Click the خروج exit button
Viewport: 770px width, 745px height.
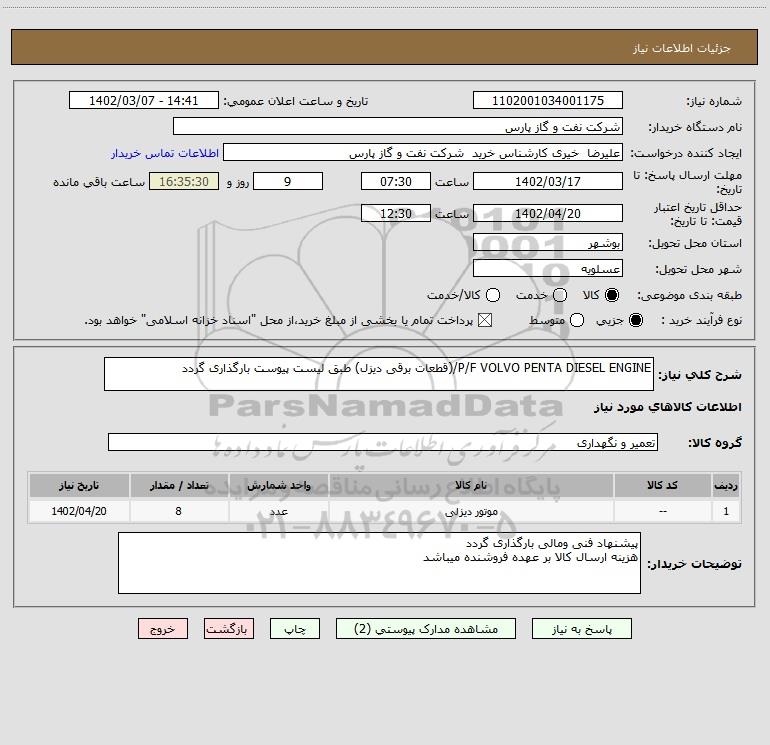(x=163, y=629)
